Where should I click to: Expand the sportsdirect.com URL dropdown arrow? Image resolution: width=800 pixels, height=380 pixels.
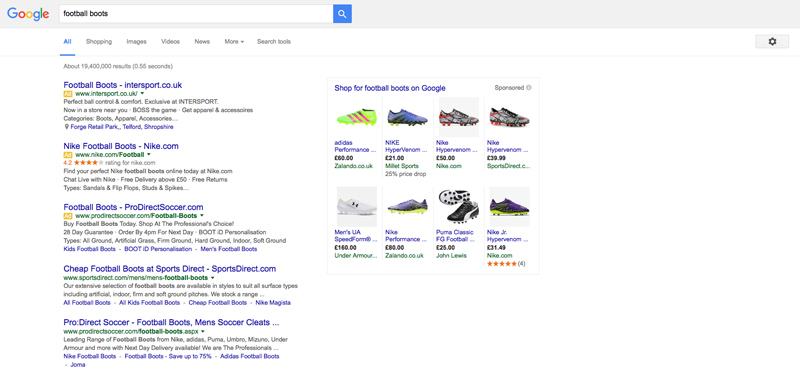pyautogui.click(x=213, y=278)
